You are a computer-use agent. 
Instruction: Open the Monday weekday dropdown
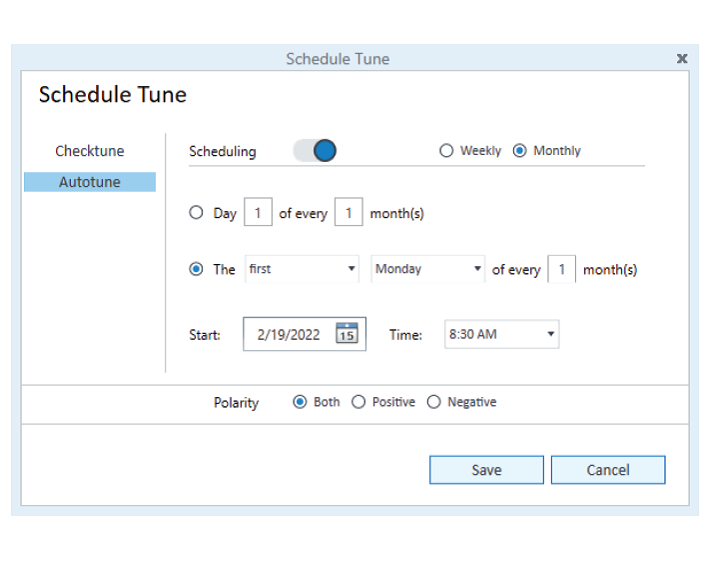(x=428, y=269)
